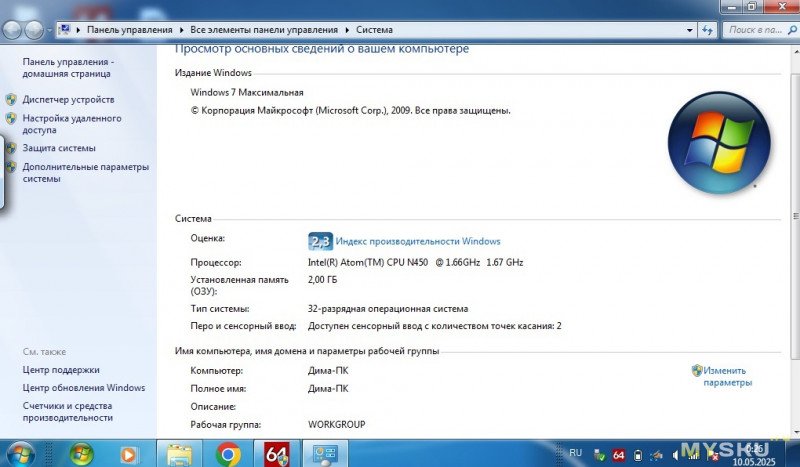Launch Google Chrome from taskbar
The width and height of the screenshot is (800, 467).
[228, 454]
